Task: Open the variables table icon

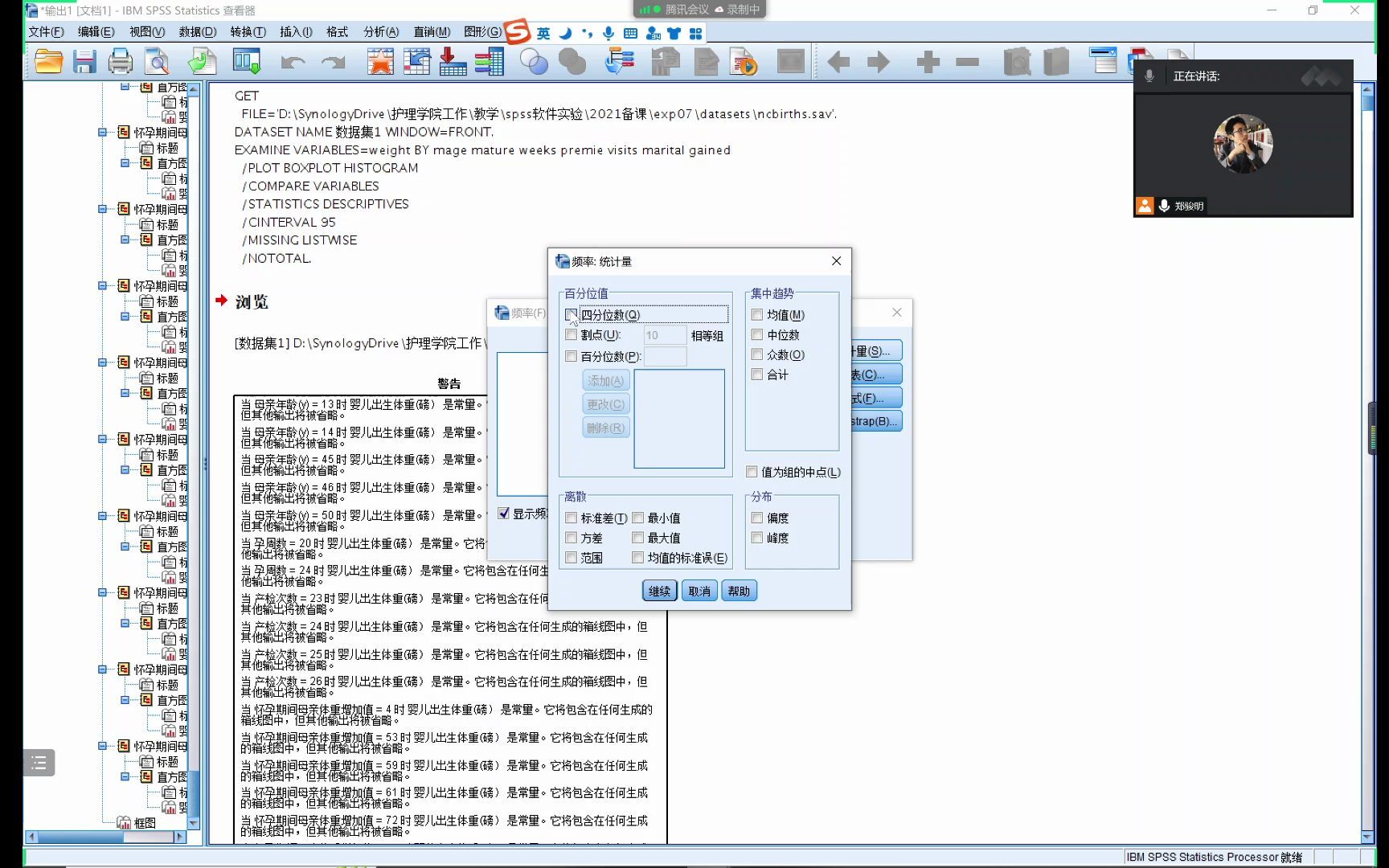Action: (x=489, y=62)
